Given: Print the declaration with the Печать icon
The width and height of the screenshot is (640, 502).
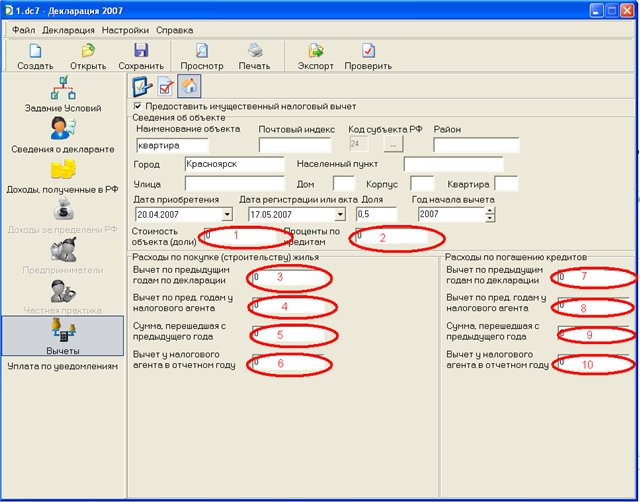Looking at the screenshot, I should point(254,52).
